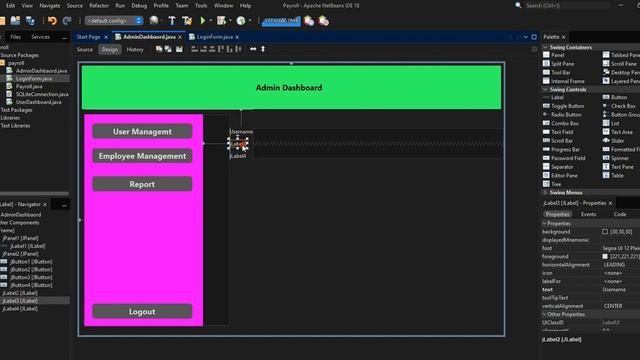
Task: Switch to the Start Page tab
Action: click(x=88, y=37)
